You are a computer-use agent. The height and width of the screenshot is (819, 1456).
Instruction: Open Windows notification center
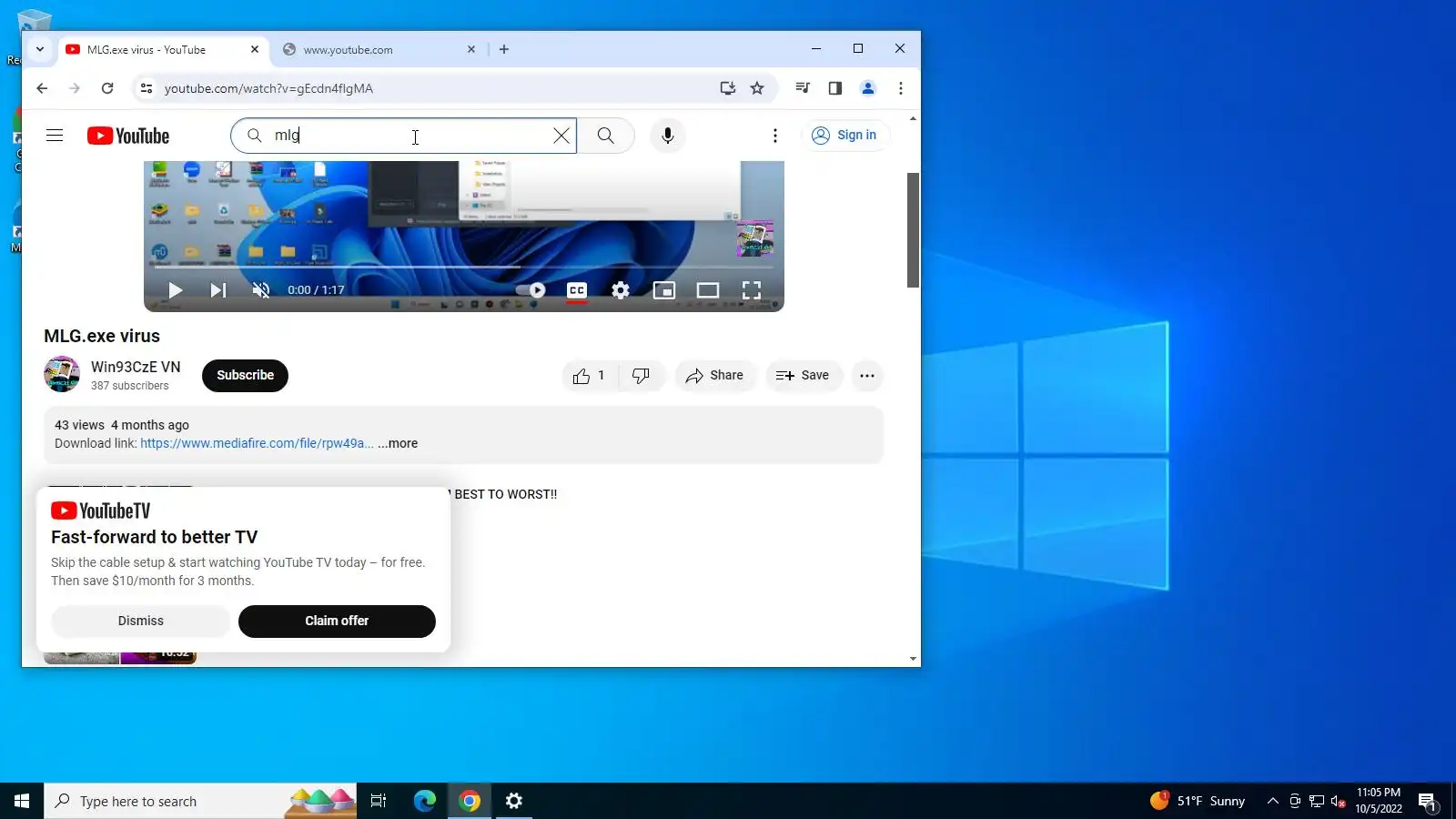pyautogui.click(x=1428, y=801)
